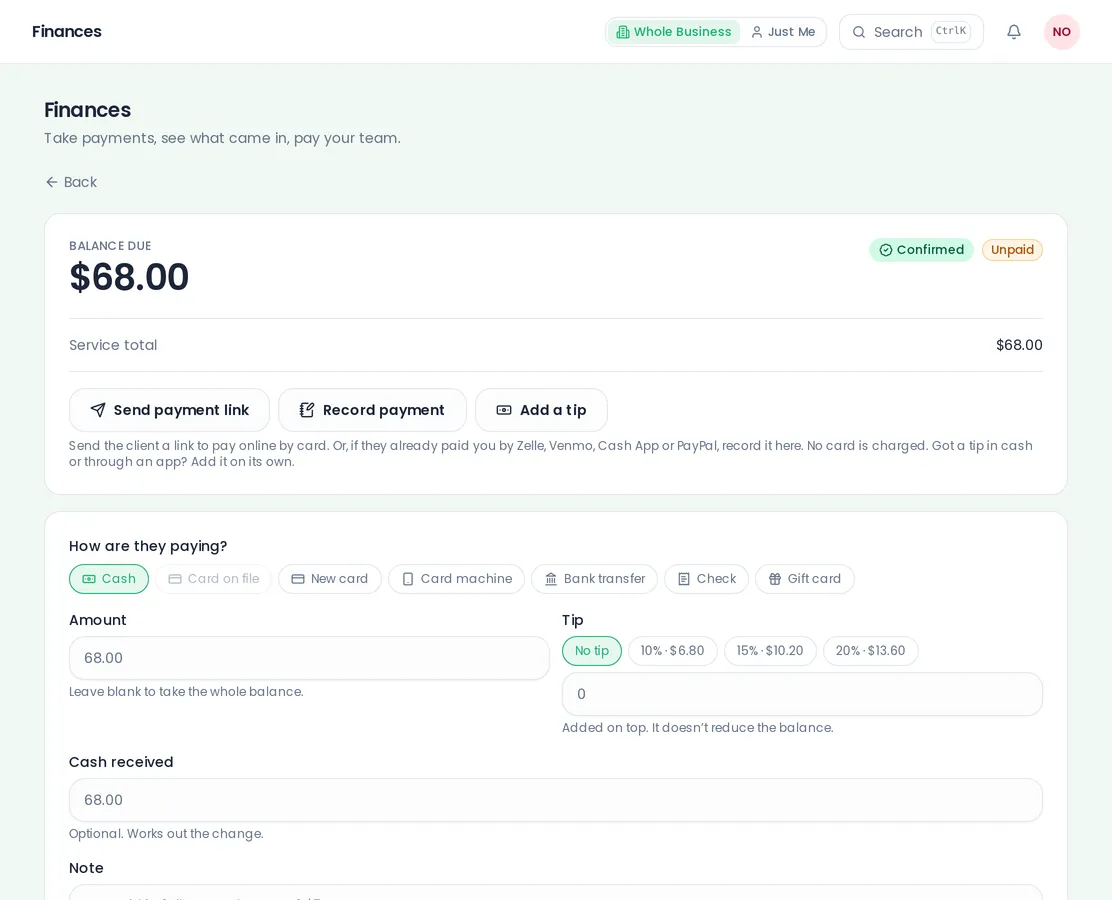Screen dimensions: 1112x900
Task: Click the Confirmed checkmark icon
Action: [x=885, y=250]
